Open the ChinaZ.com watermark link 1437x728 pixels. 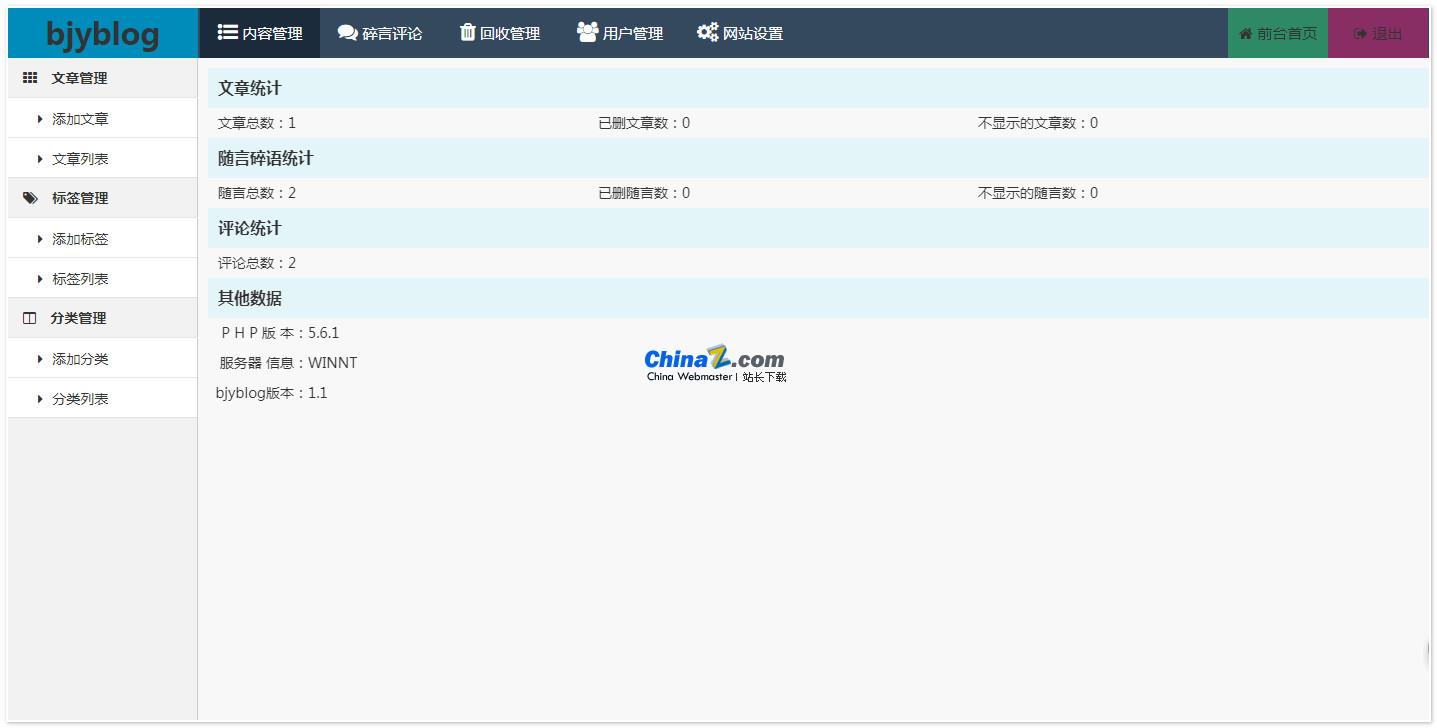(715, 362)
